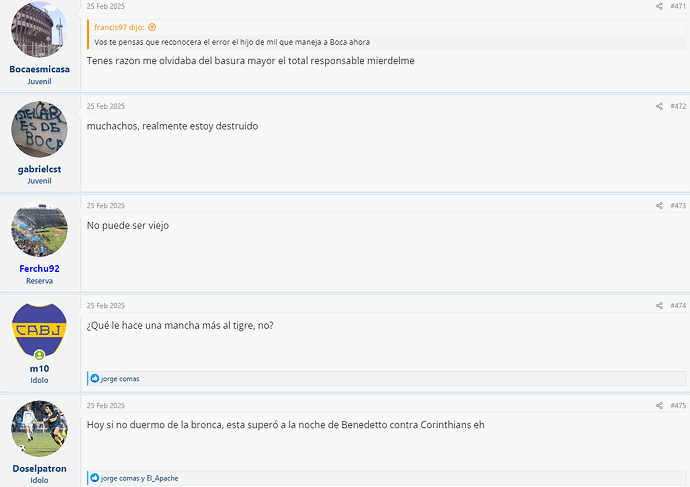Open gabrielcst's graffiti avatar

coord(39,129)
